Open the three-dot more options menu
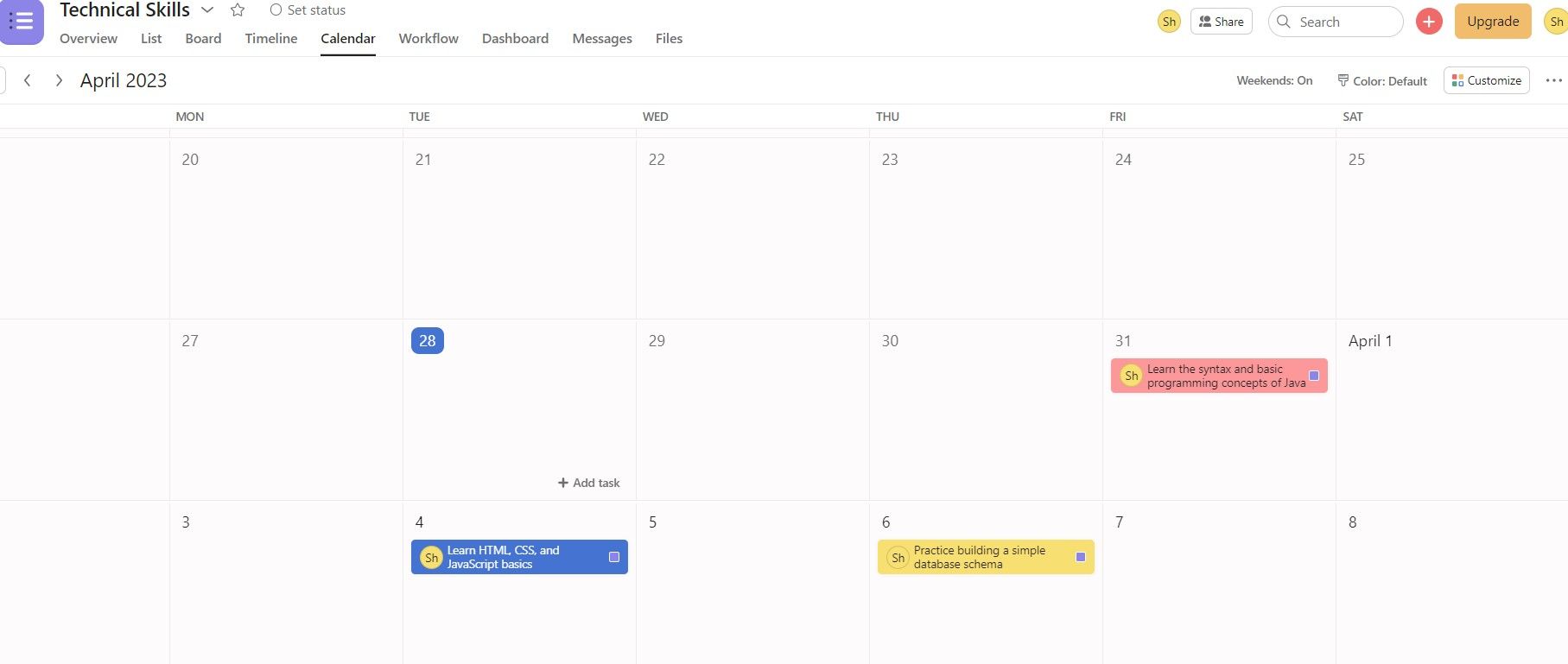The height and width of the screenshot is (664, 1568). [x=1553, y=80]
